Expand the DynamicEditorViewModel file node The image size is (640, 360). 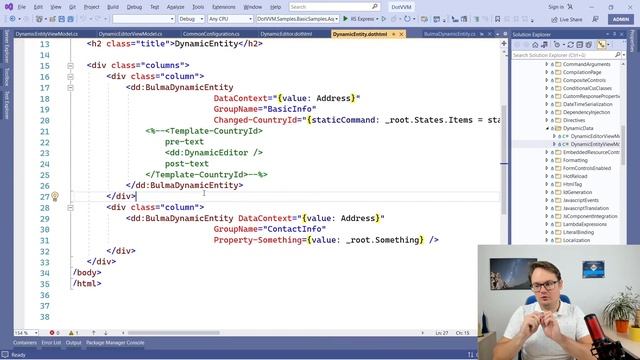pos(554,136)
